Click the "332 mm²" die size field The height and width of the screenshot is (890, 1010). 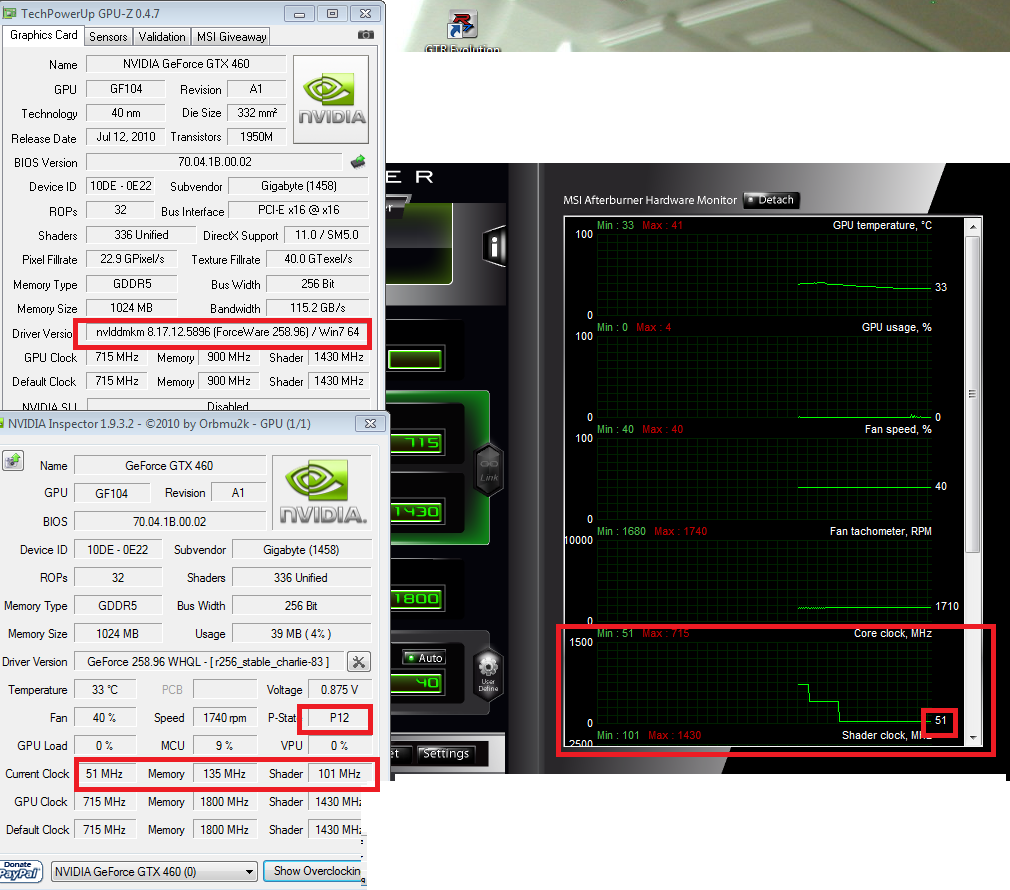pos(256,113)
